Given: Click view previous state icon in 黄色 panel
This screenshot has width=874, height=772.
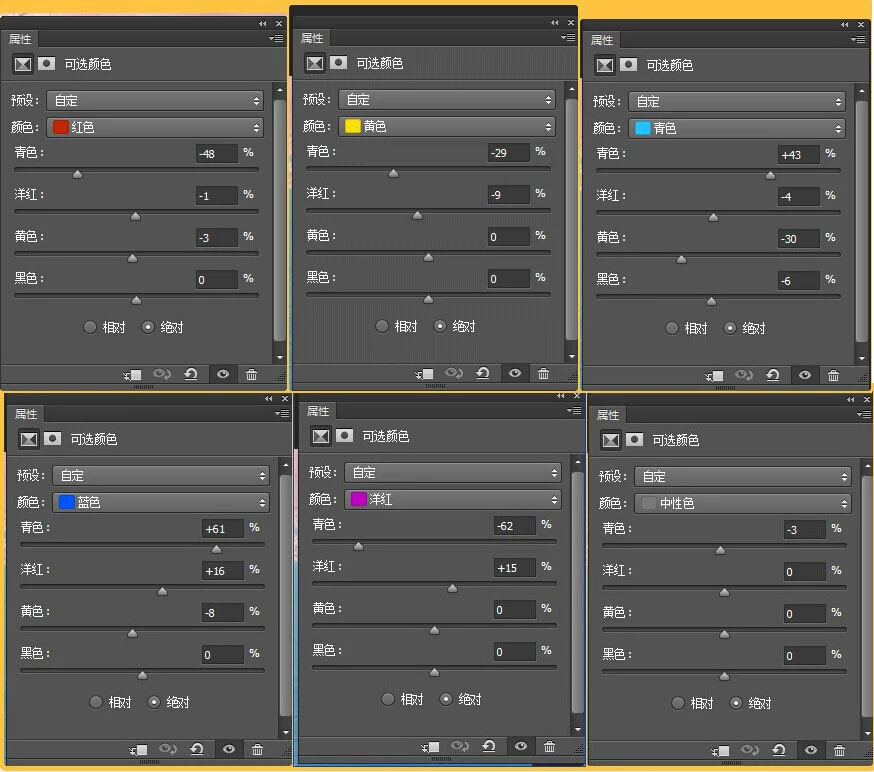Looking at the screenshot, I should (454, 373).
